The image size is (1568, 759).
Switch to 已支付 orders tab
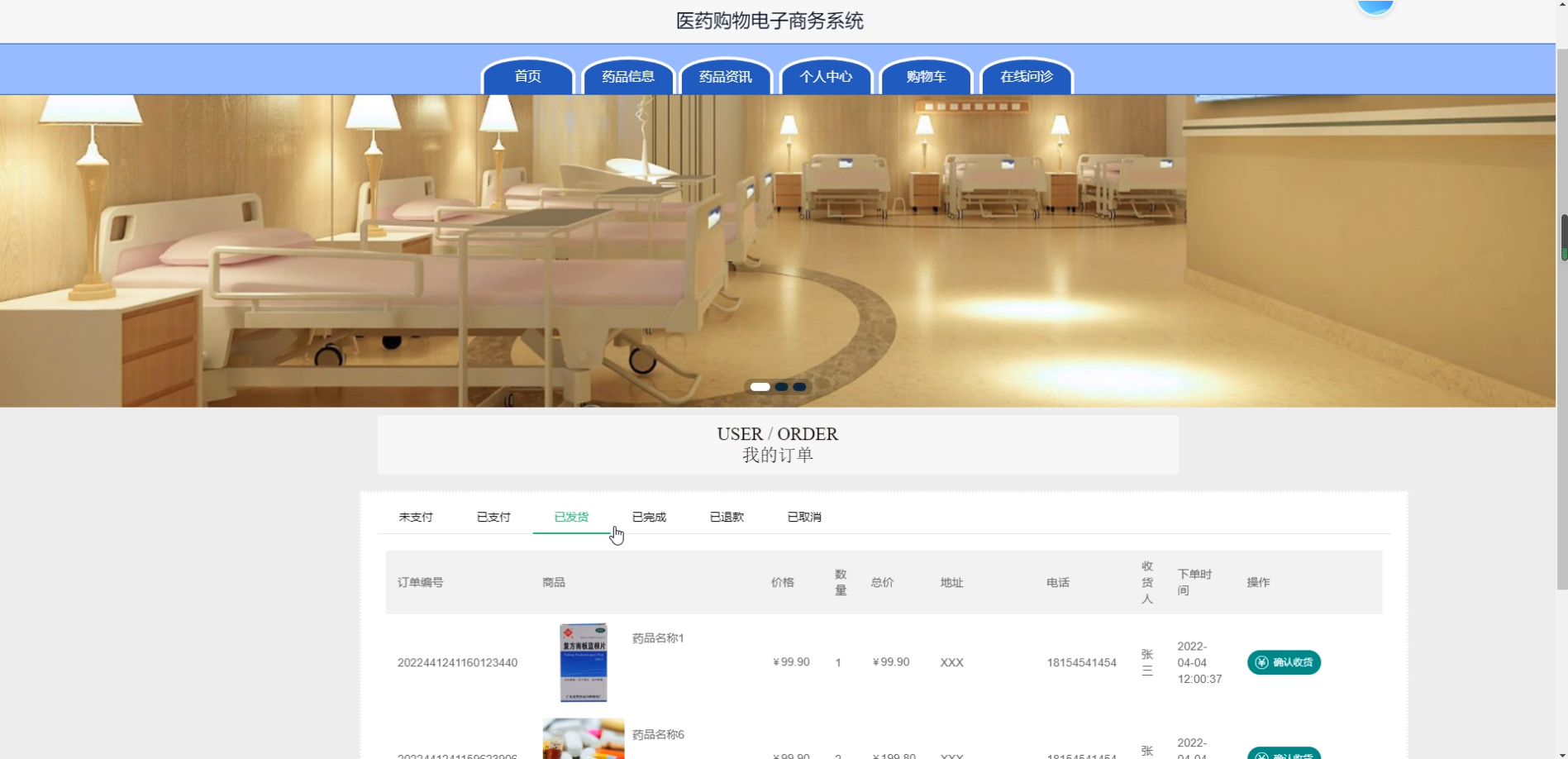coord(493,517)
